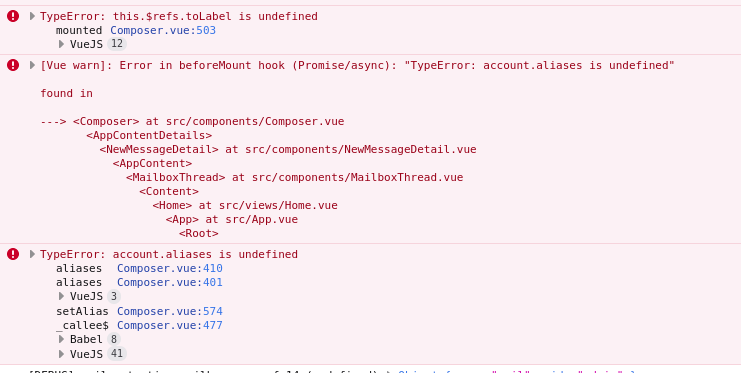Viewport: 741px width, 373px height.
Task: Select the '<AppContentDetails>' component line
Action: 149,135
